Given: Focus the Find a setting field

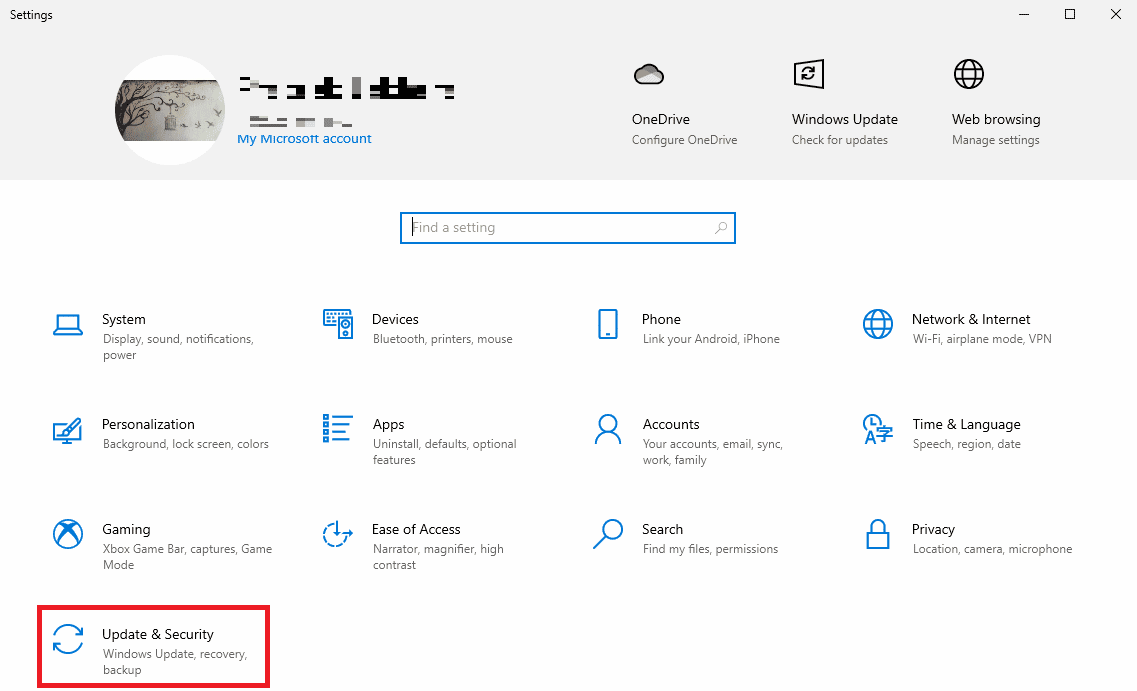Looking at the screenshot, I should click(568, 228).
